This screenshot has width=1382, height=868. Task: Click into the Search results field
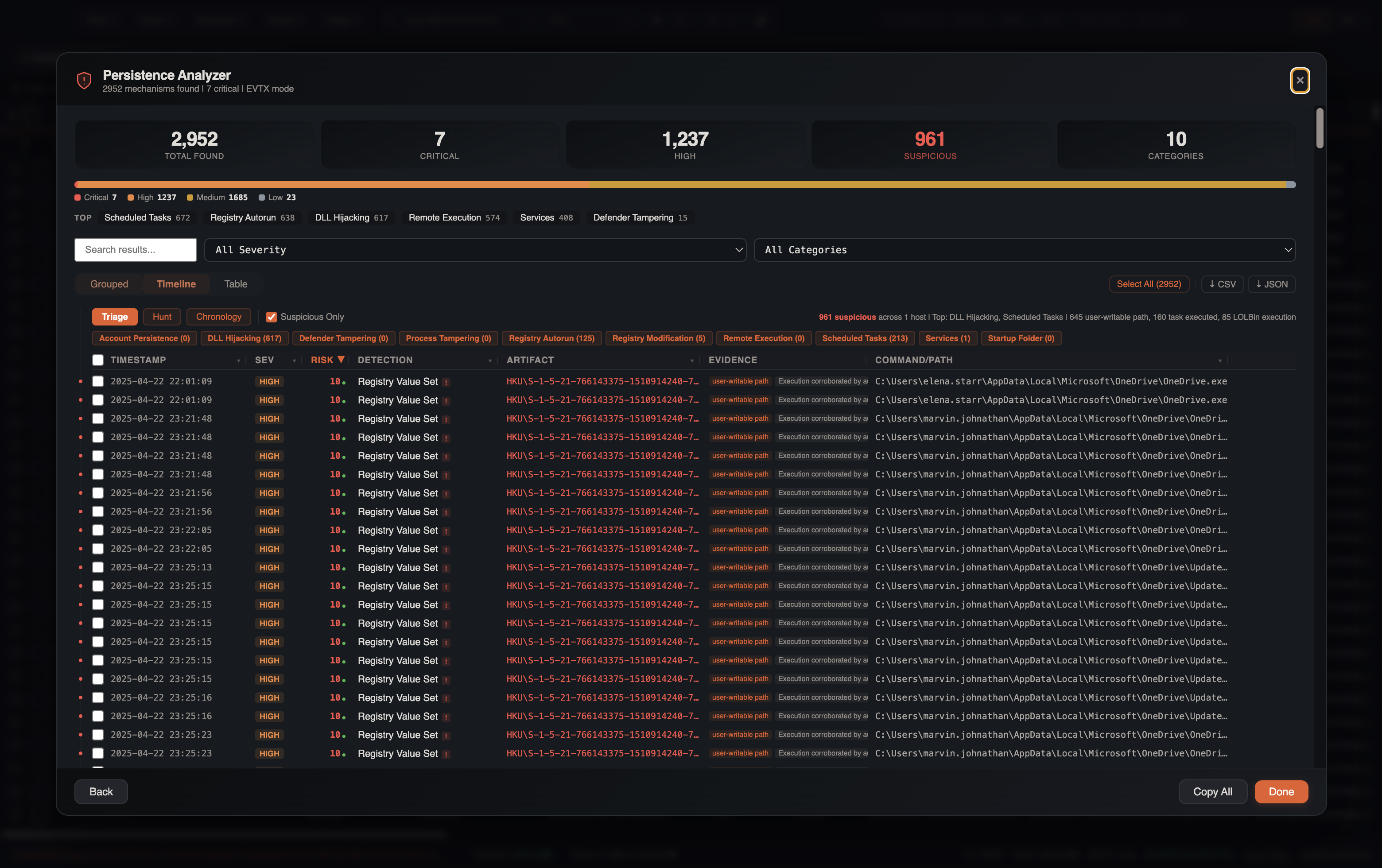pyautogui.click(x=136, y=250)
